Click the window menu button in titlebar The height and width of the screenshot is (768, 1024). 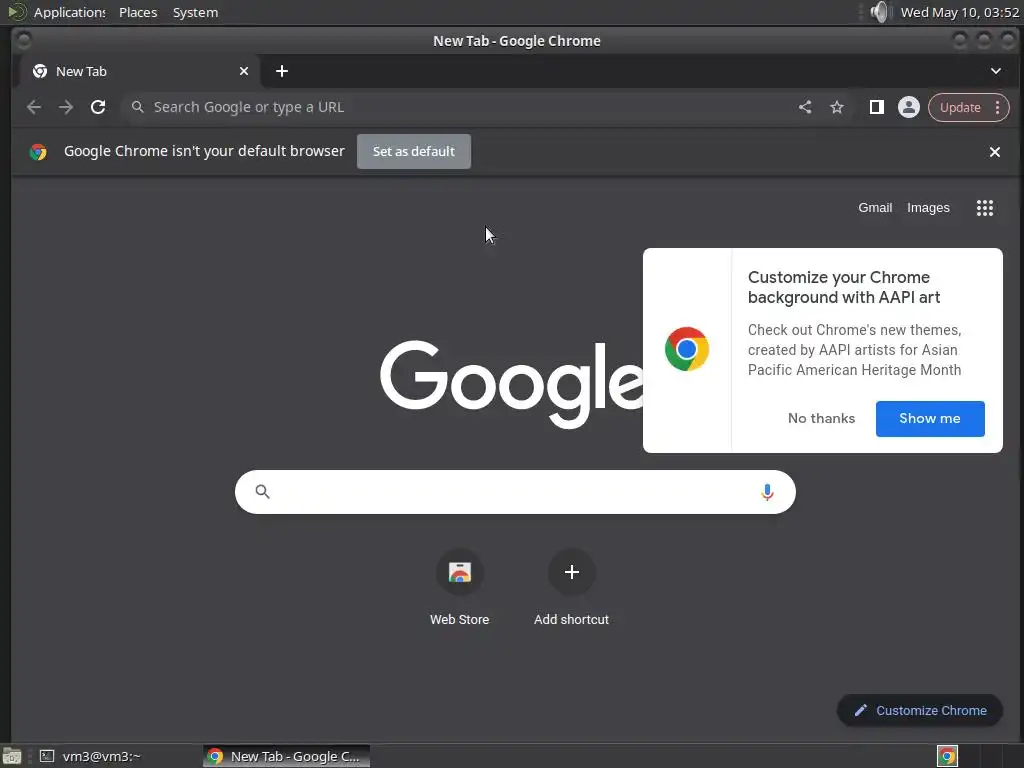tap(24, 40)
